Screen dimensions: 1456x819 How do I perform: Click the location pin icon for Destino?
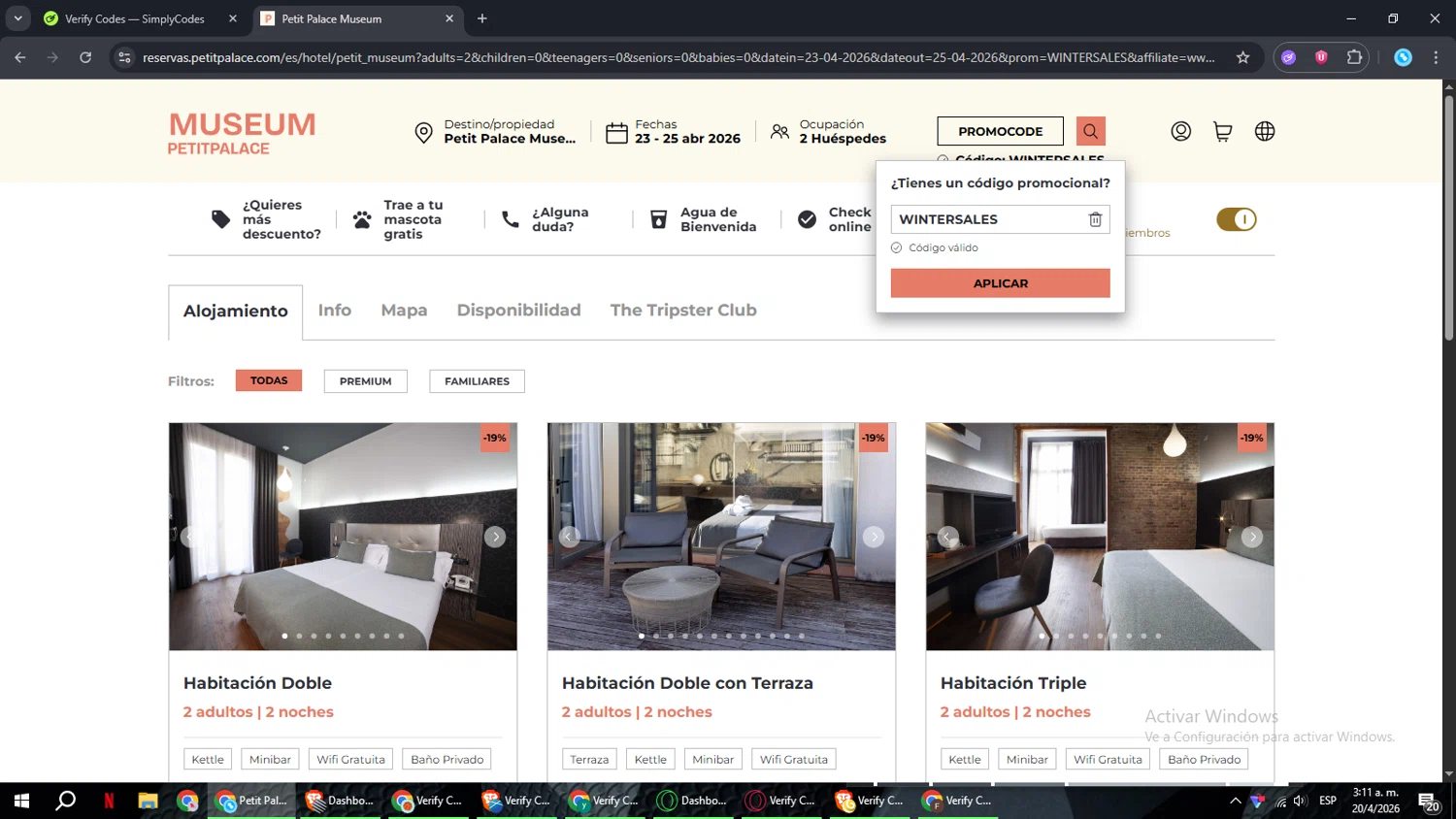point(423,132)
